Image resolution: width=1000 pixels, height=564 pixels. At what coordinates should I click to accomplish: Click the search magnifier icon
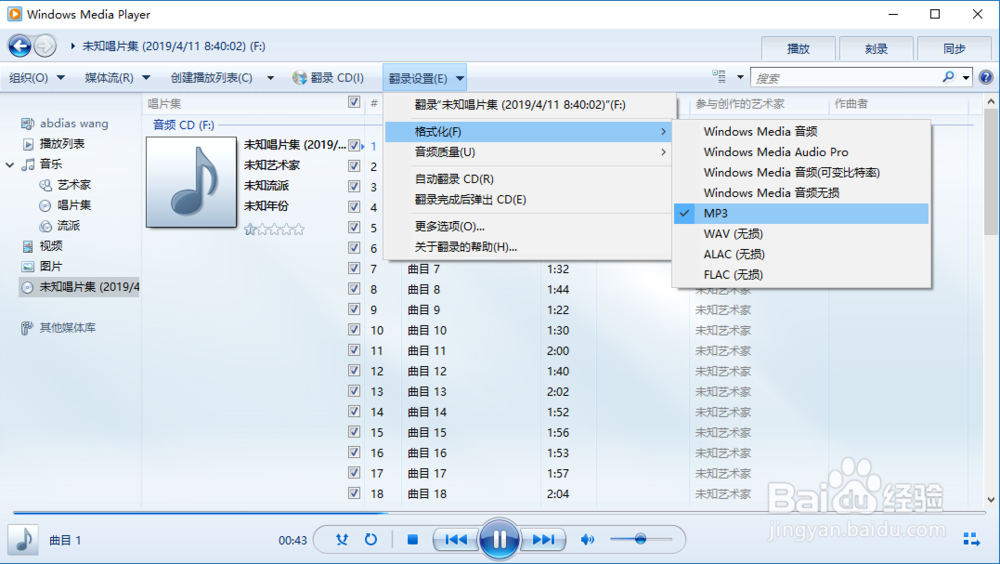pos(948,77)
